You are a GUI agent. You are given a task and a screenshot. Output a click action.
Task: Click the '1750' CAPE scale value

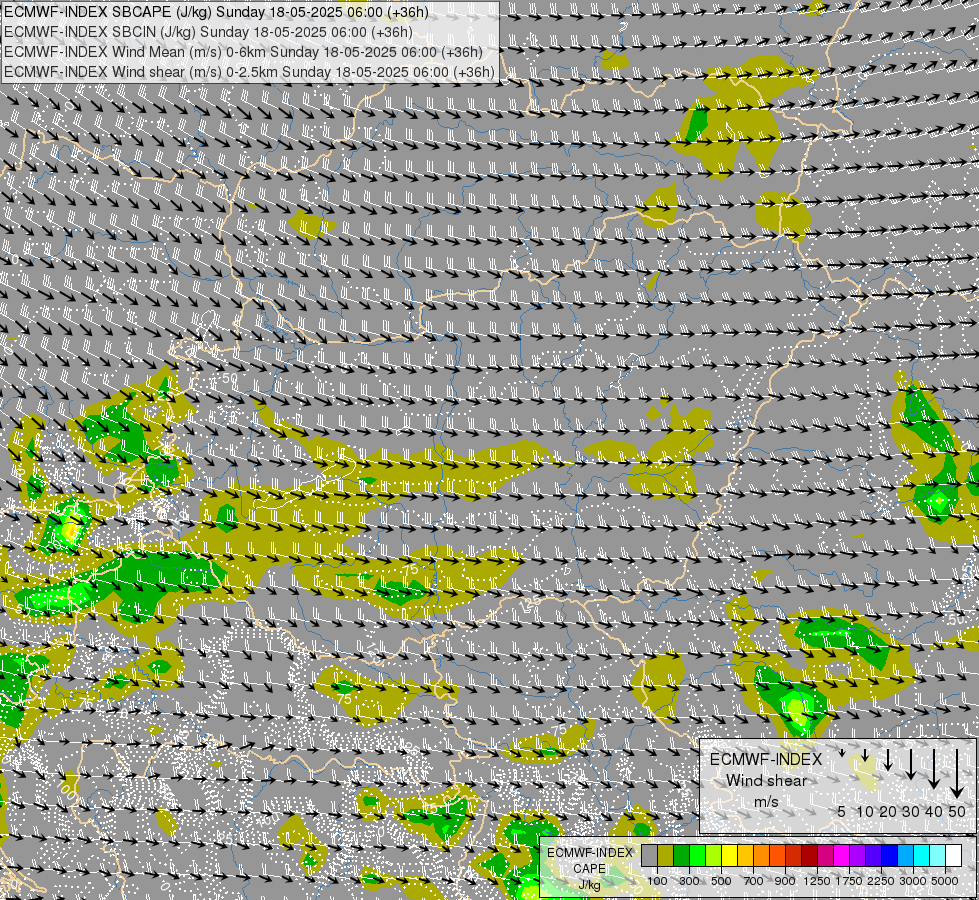pos(849,881)
